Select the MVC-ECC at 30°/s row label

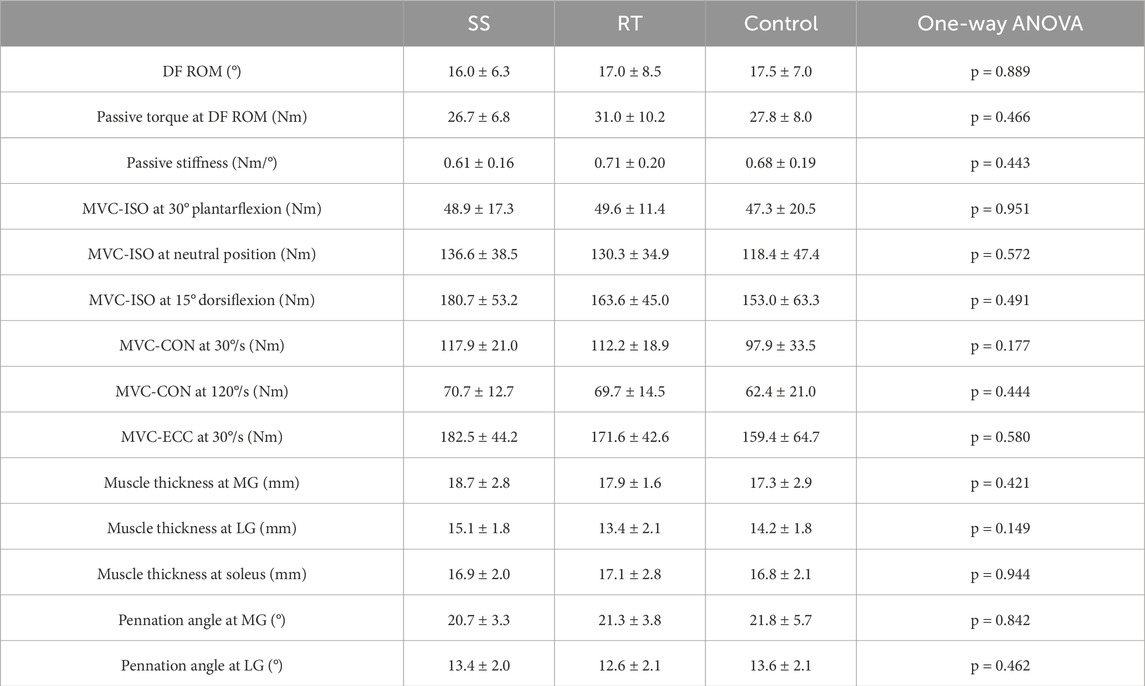(x=202, y=437)
